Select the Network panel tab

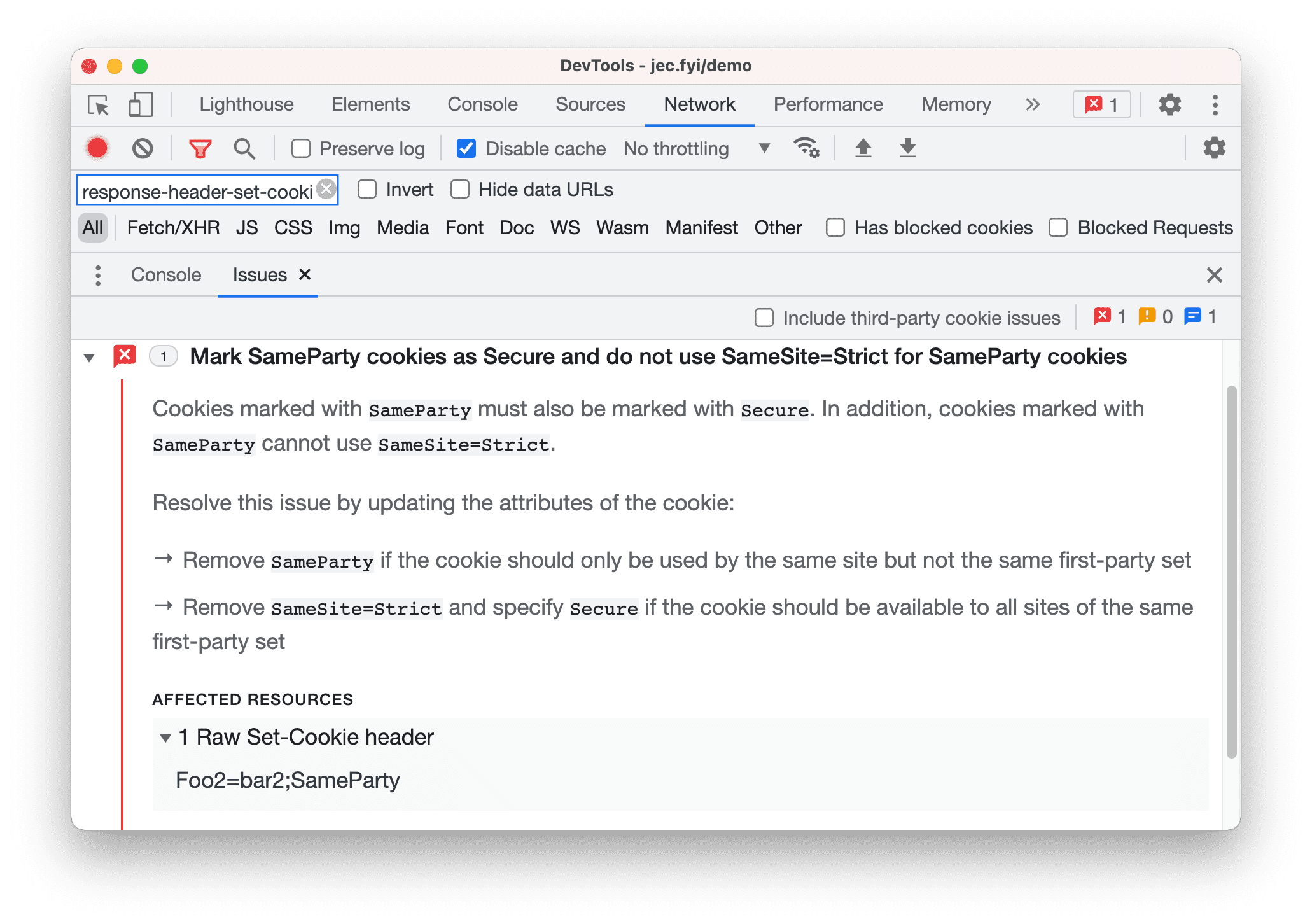700,103
